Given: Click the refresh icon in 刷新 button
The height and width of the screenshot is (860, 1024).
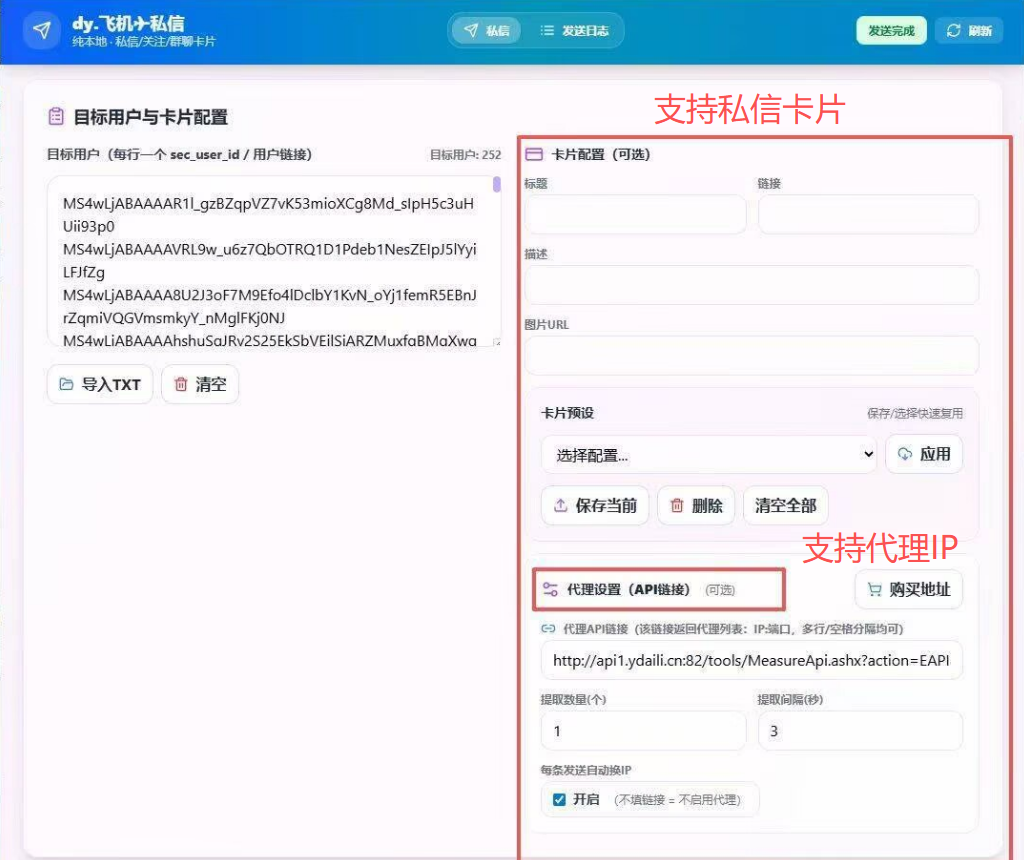Looking at the screenshot, I should pyautogui.click(x=954, y=31).
